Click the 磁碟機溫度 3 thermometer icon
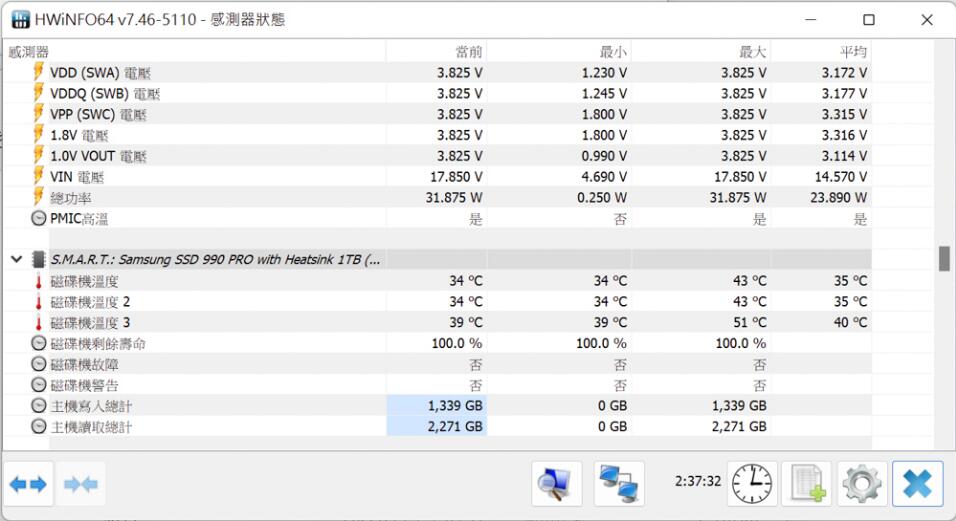This screenshot has height=521, width=956. [38, 323]
